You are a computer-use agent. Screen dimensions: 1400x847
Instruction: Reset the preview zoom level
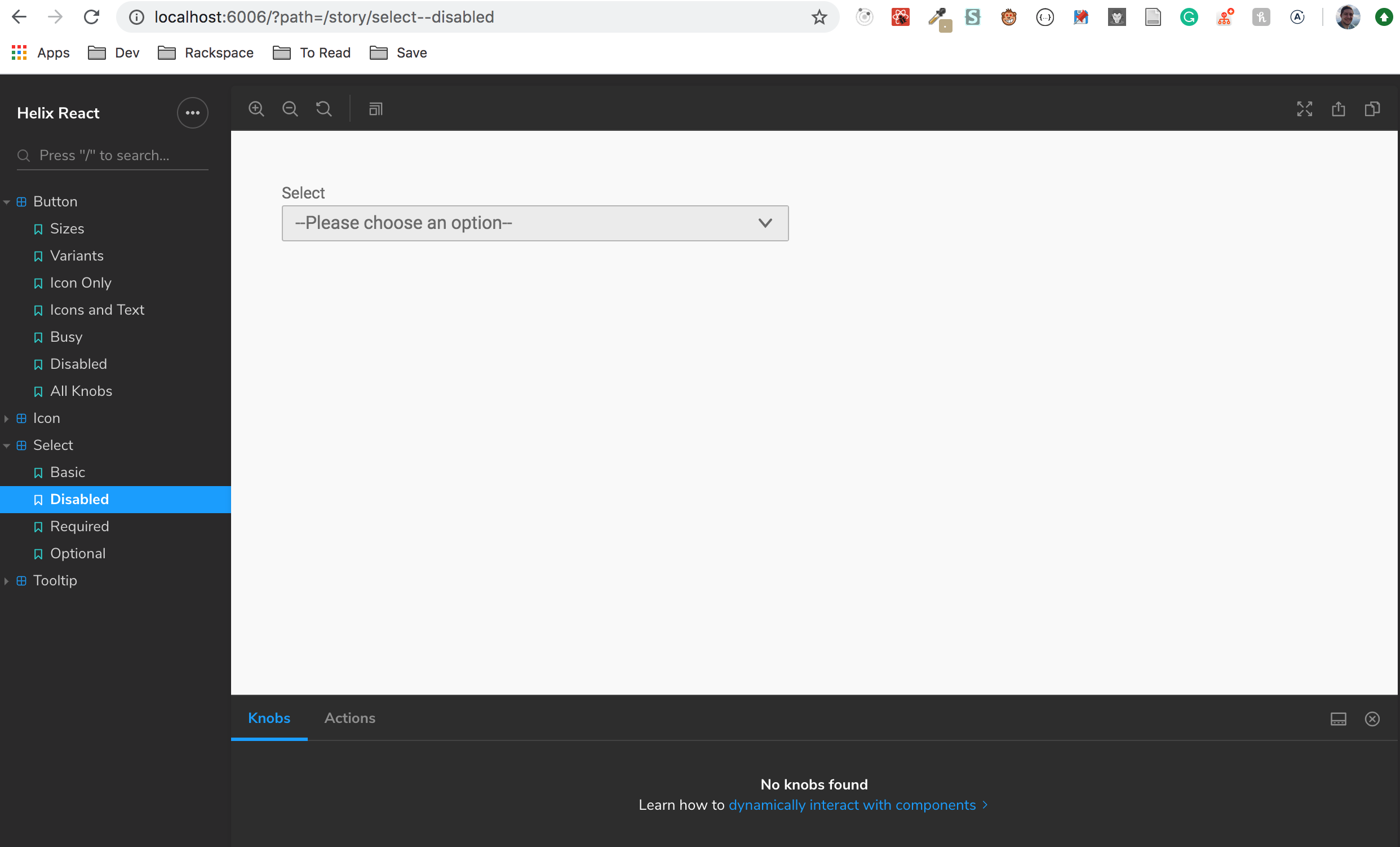point(324,109)
